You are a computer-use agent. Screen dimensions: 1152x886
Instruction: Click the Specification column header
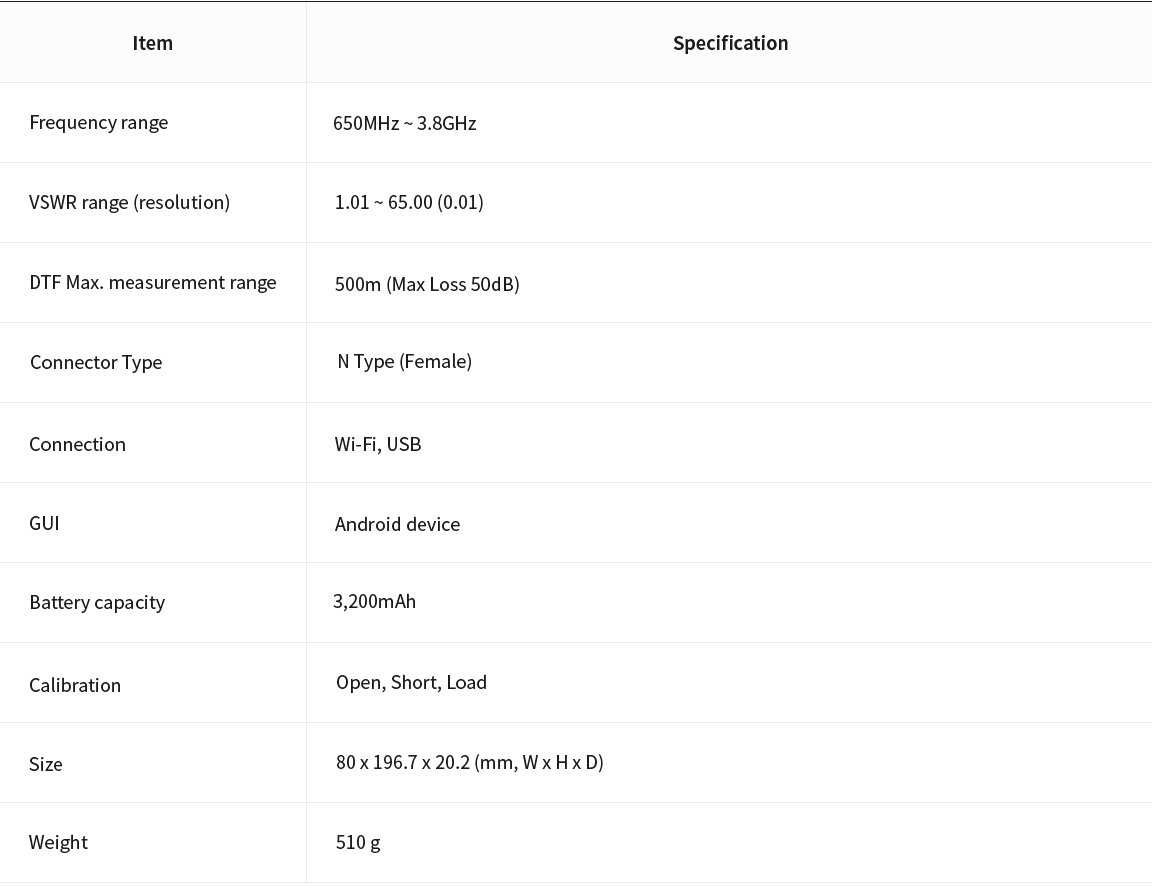point(730,43)
